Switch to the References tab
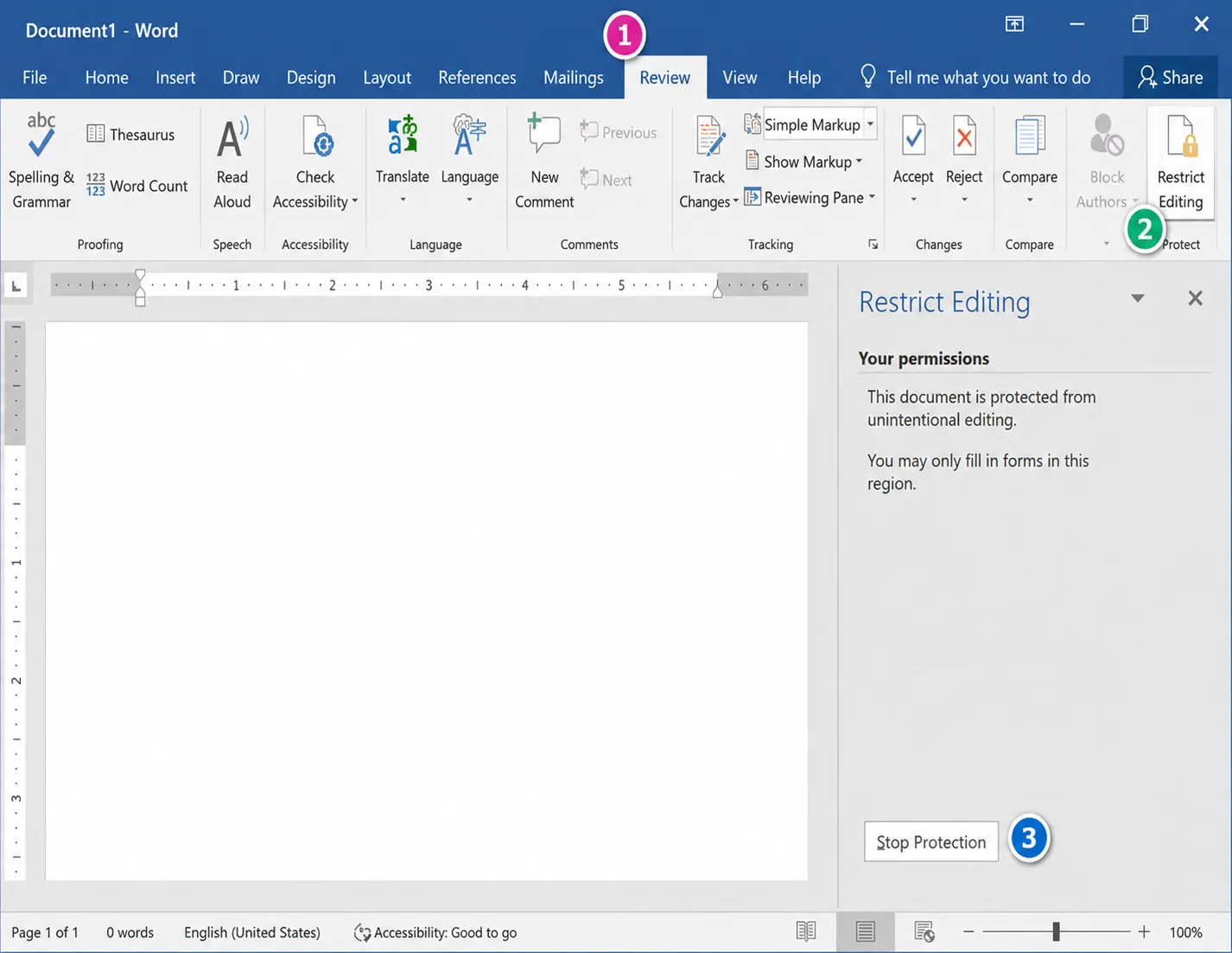This screenshot has height=953, width=1232. (x=477, y=77)
